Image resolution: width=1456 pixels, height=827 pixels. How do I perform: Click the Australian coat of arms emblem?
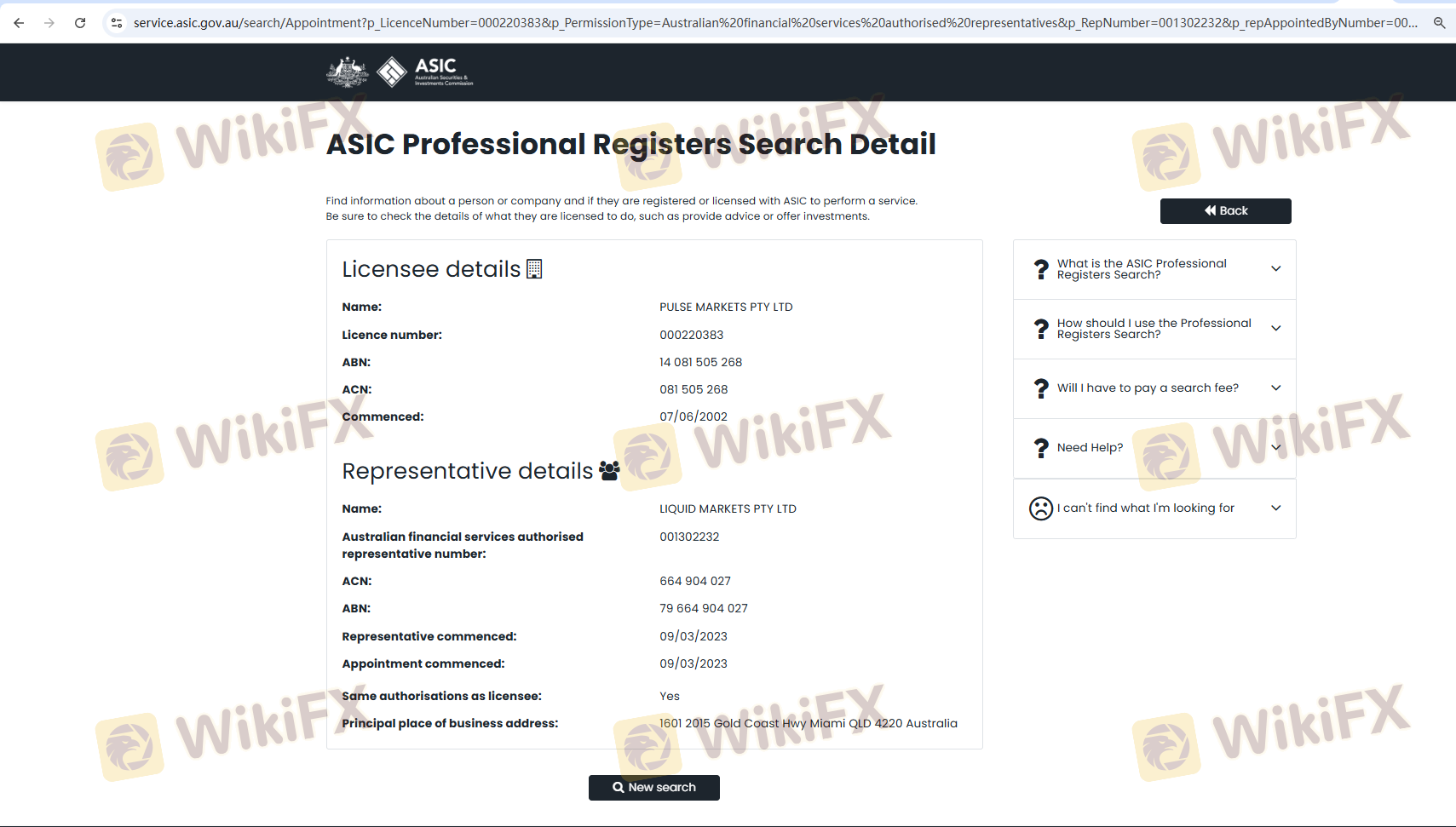[347, 72]
